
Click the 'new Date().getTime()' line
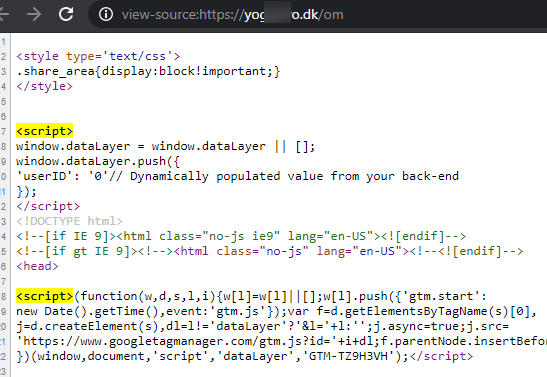276,311
